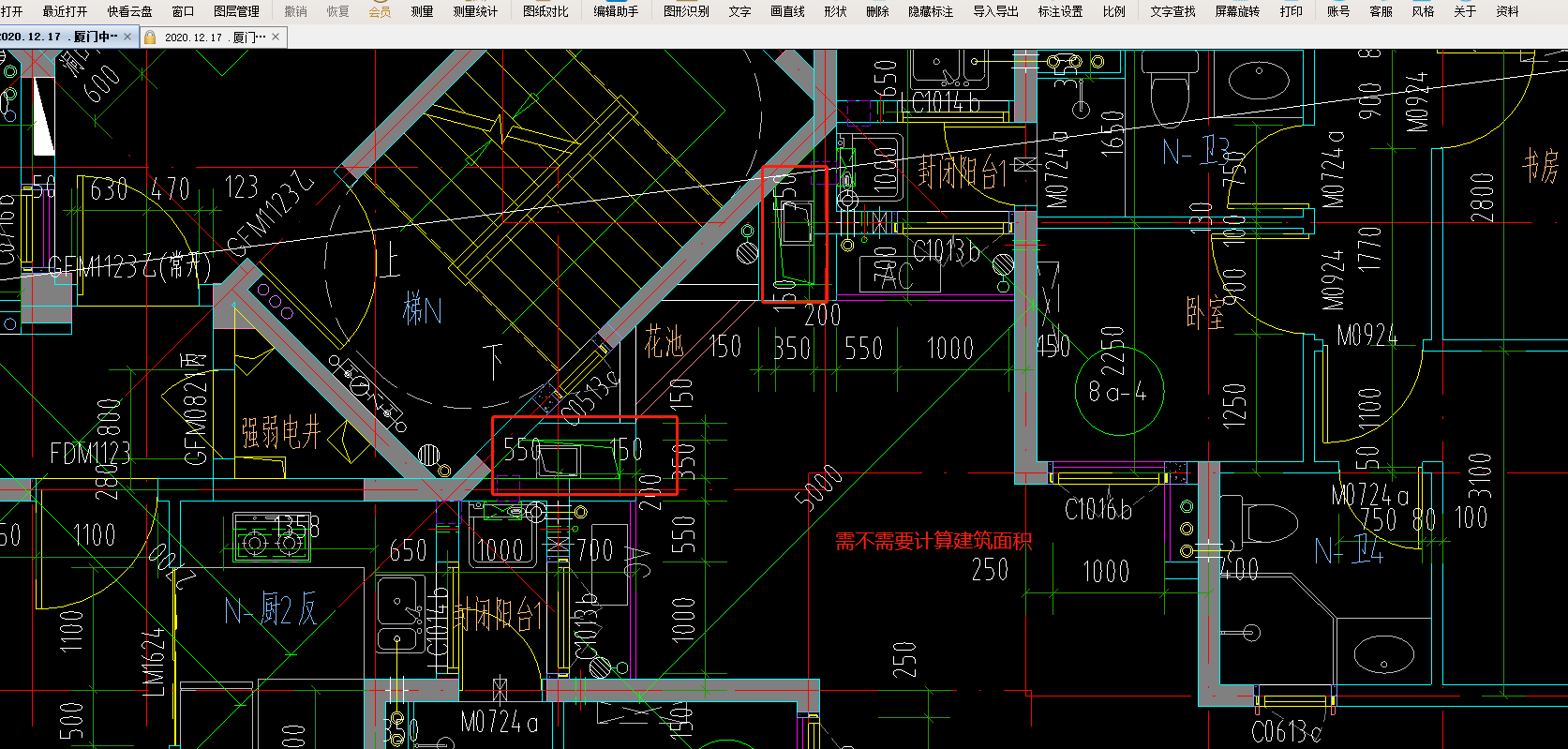The image size is (1568, 749).
Task: Open 客服 customer service
Action: pos(1381,11)
